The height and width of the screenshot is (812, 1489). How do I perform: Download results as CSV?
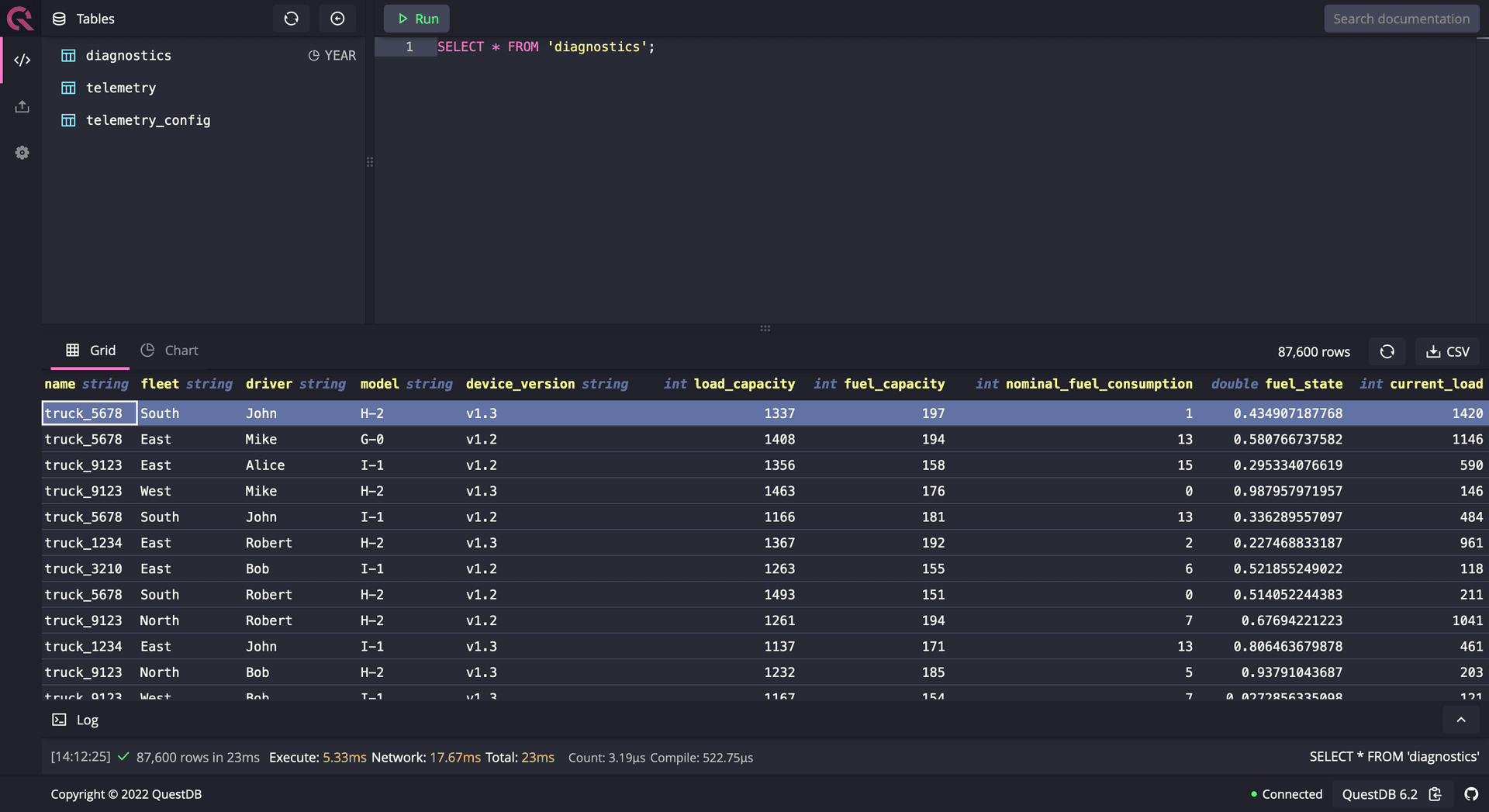1447,351
